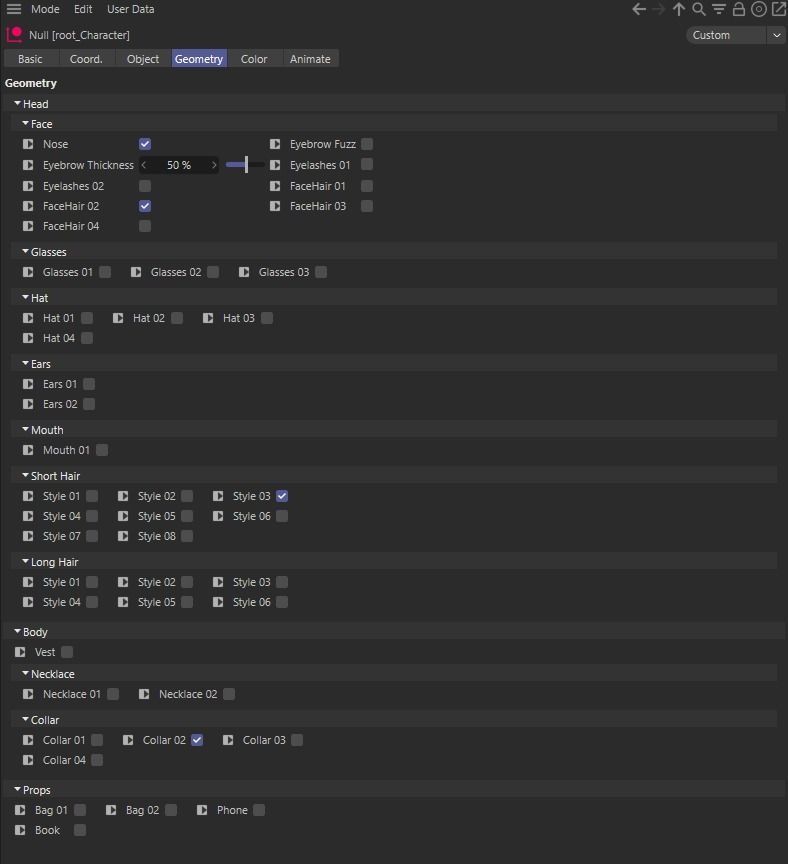
Task: Click the Null object icon
Action: coord(14,35)
